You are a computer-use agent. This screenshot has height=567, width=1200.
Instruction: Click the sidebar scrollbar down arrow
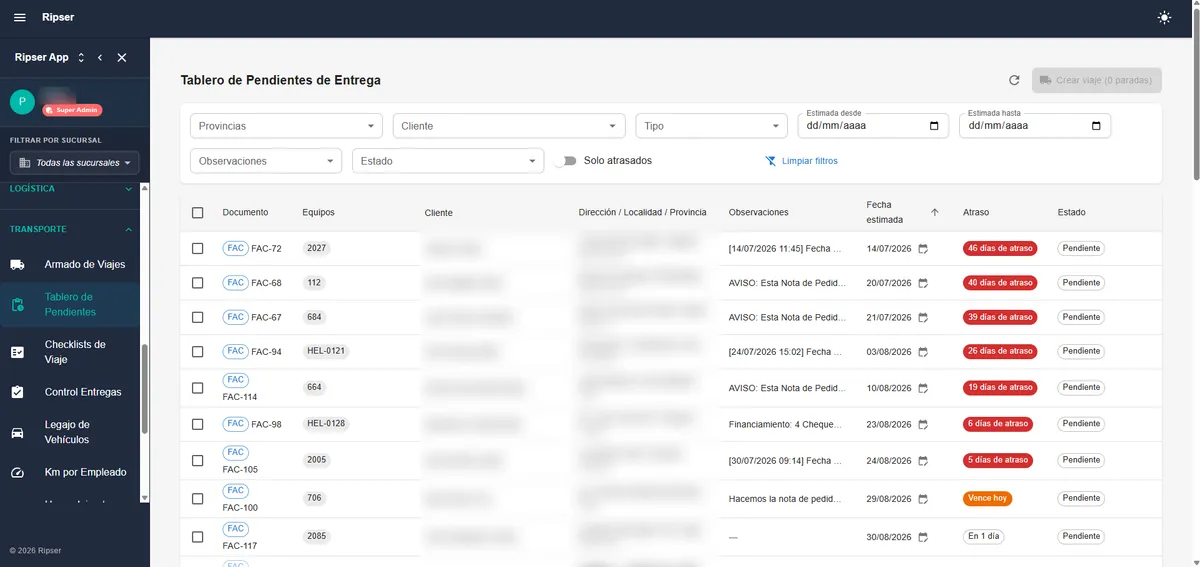point(145,497)
